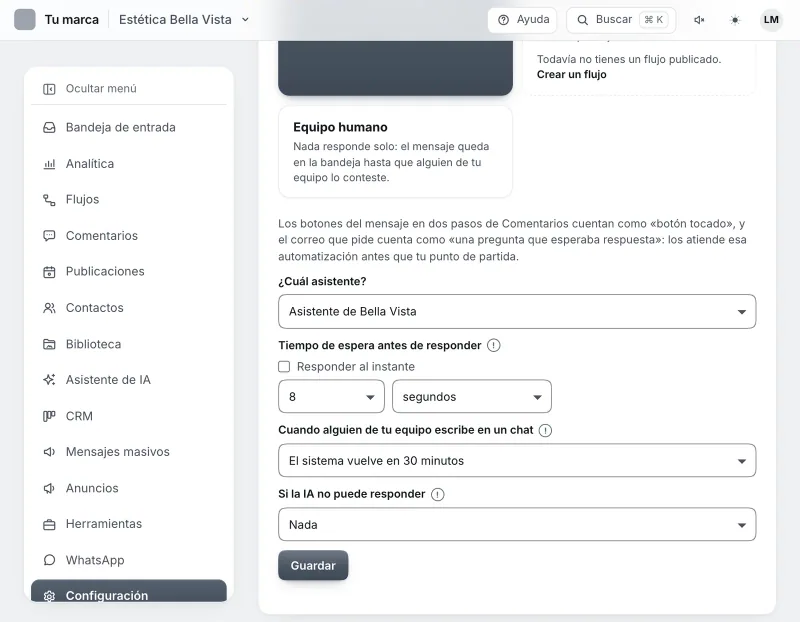Image resolution: width=800 pixels, height=622 pixels.
Task: Open El sistema vuelve en 30 minutos dropdown
Action: 517,460
